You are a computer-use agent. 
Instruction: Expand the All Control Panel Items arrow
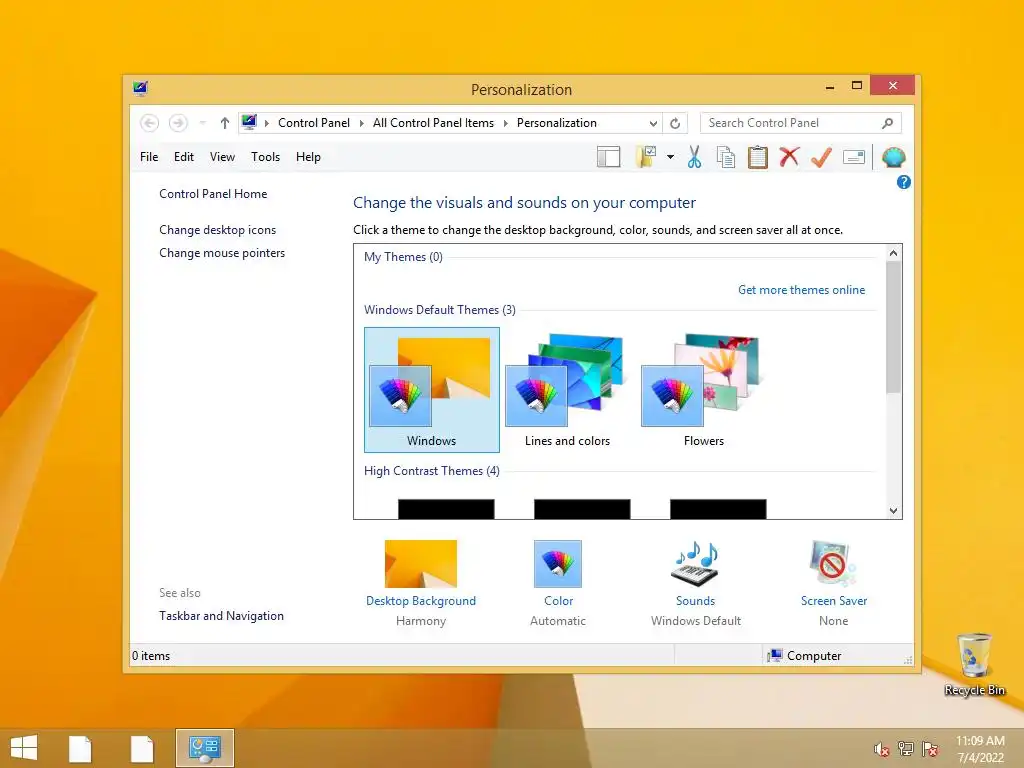tap(505, 123)
